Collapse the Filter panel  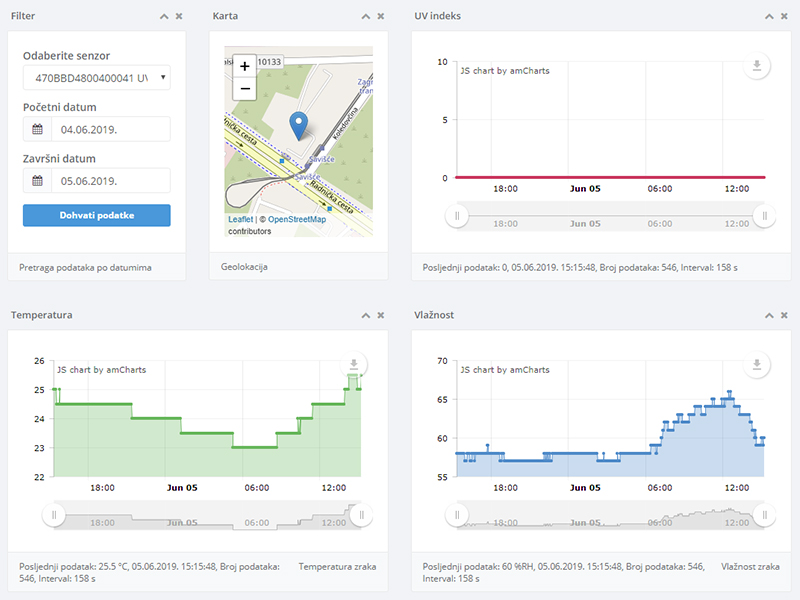pos(163,16)
